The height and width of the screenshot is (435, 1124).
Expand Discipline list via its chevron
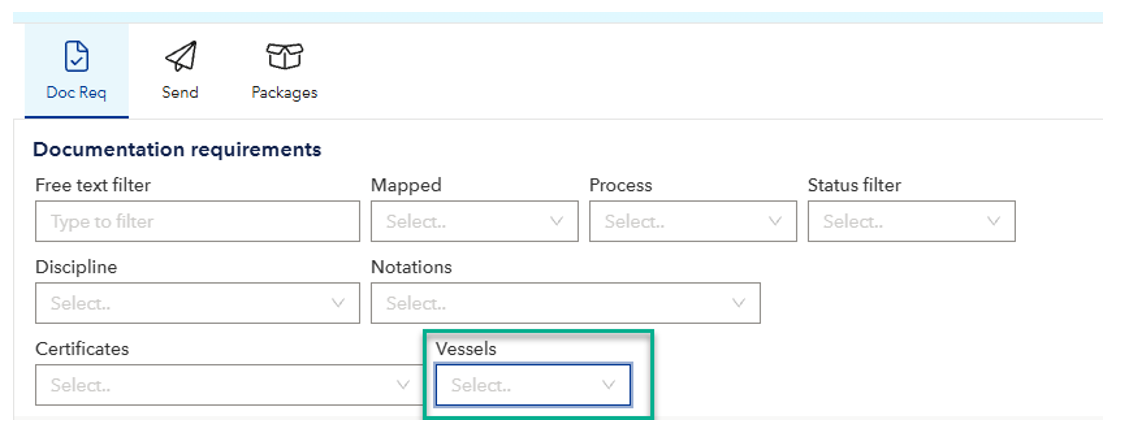click(x=338, y=303)
